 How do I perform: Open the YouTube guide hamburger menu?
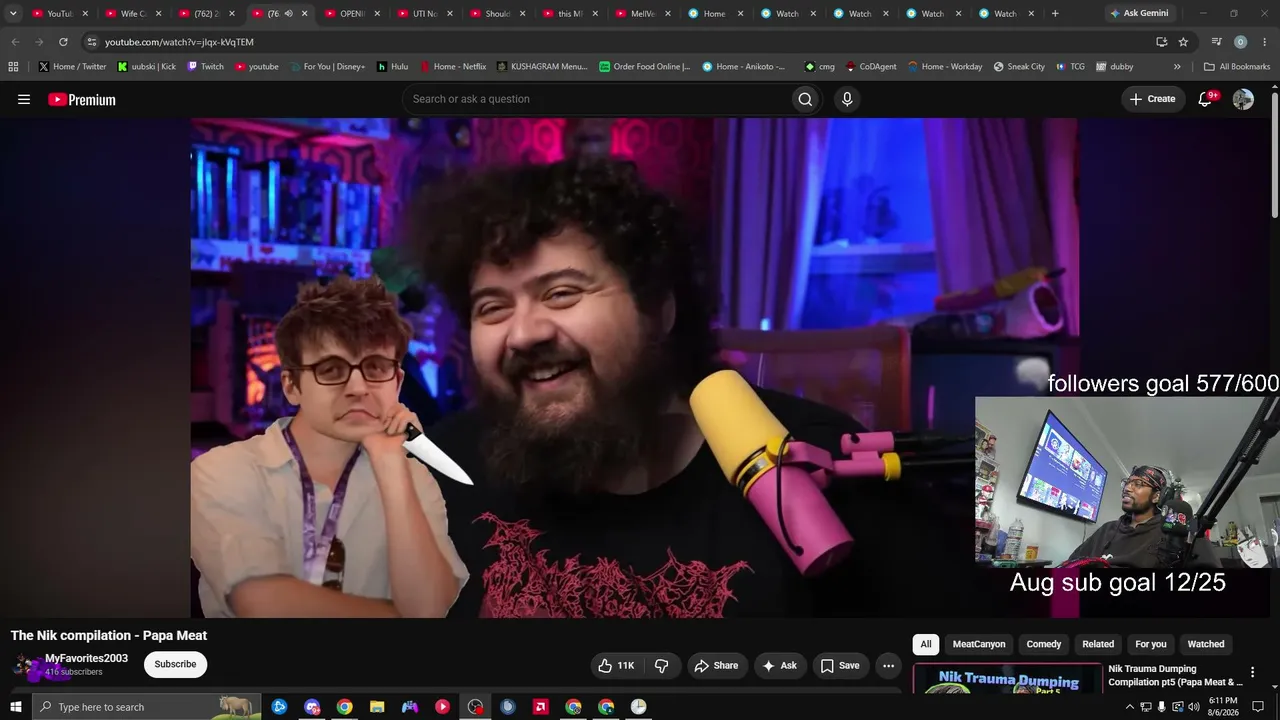(24, 99)
